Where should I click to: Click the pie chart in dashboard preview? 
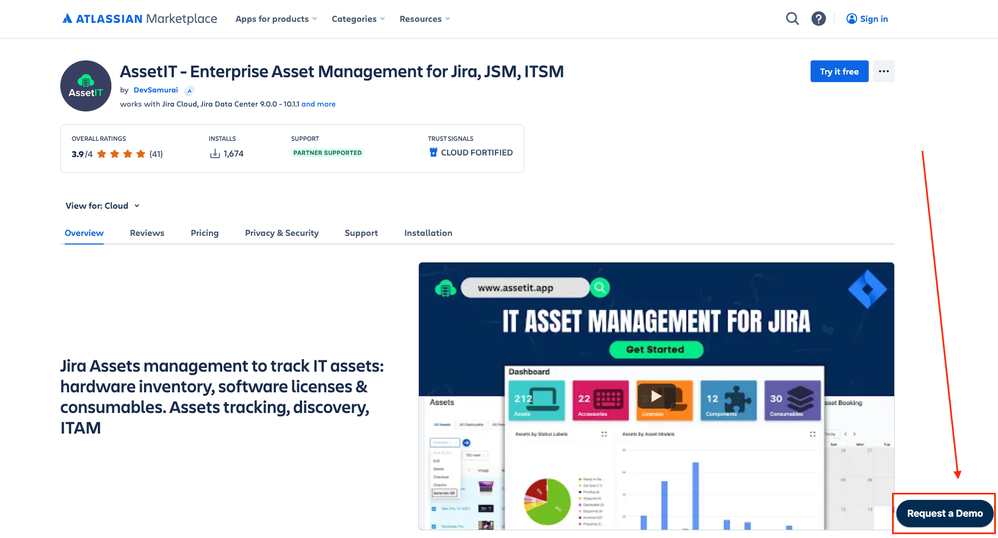click(x=547, y=501)
